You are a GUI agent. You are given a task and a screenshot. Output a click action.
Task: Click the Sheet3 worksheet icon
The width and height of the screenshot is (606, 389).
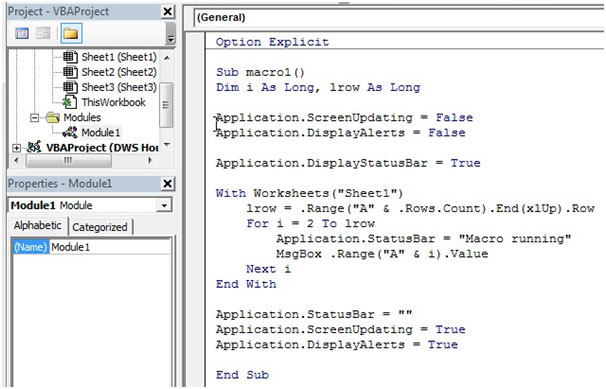click(70, 87)
